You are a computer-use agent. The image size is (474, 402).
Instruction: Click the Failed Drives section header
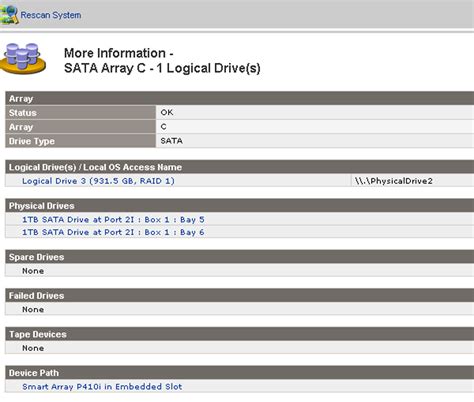click(x=240, y=296)
